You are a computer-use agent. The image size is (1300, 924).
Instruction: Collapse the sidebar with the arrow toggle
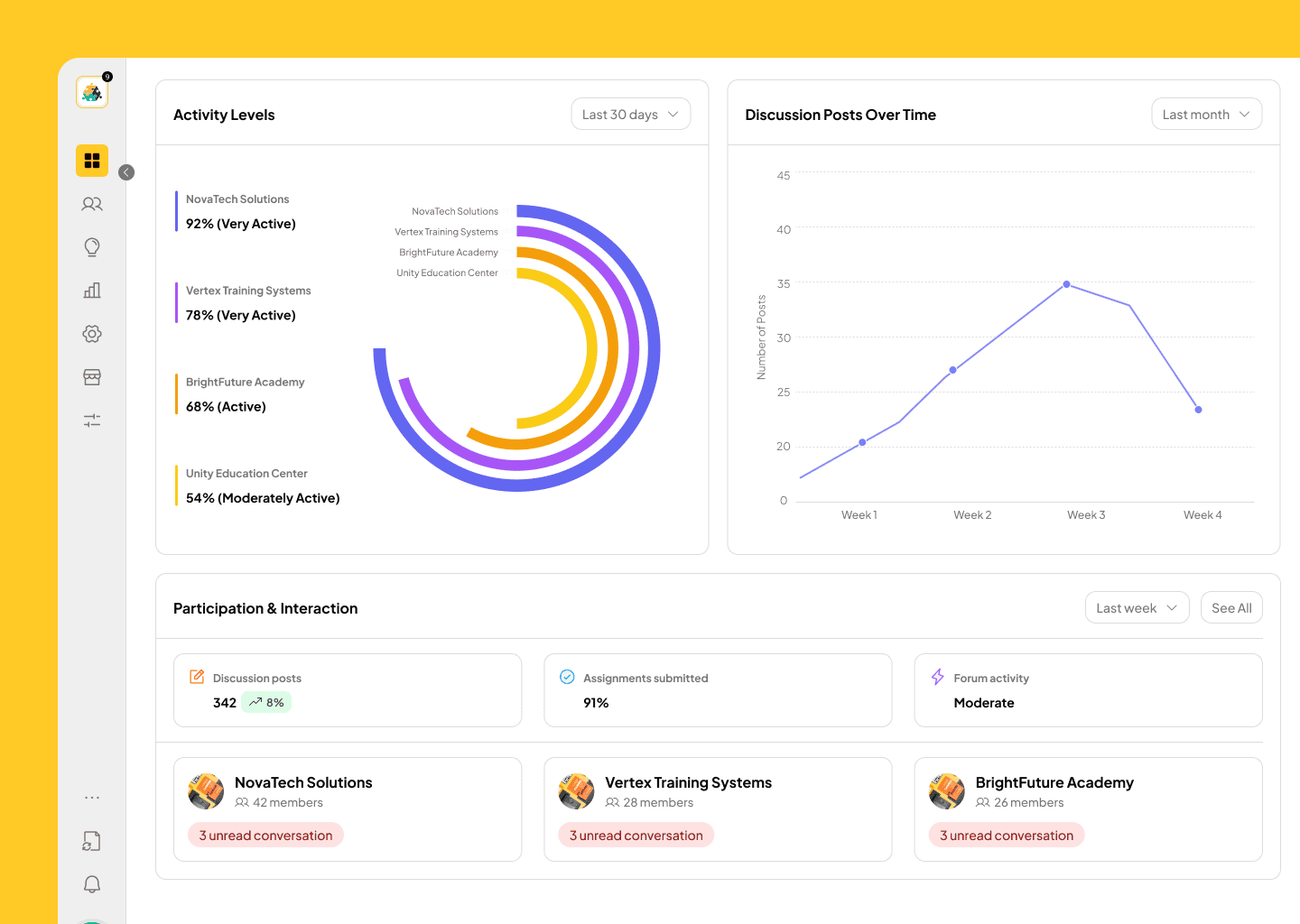tap(126, 172)
